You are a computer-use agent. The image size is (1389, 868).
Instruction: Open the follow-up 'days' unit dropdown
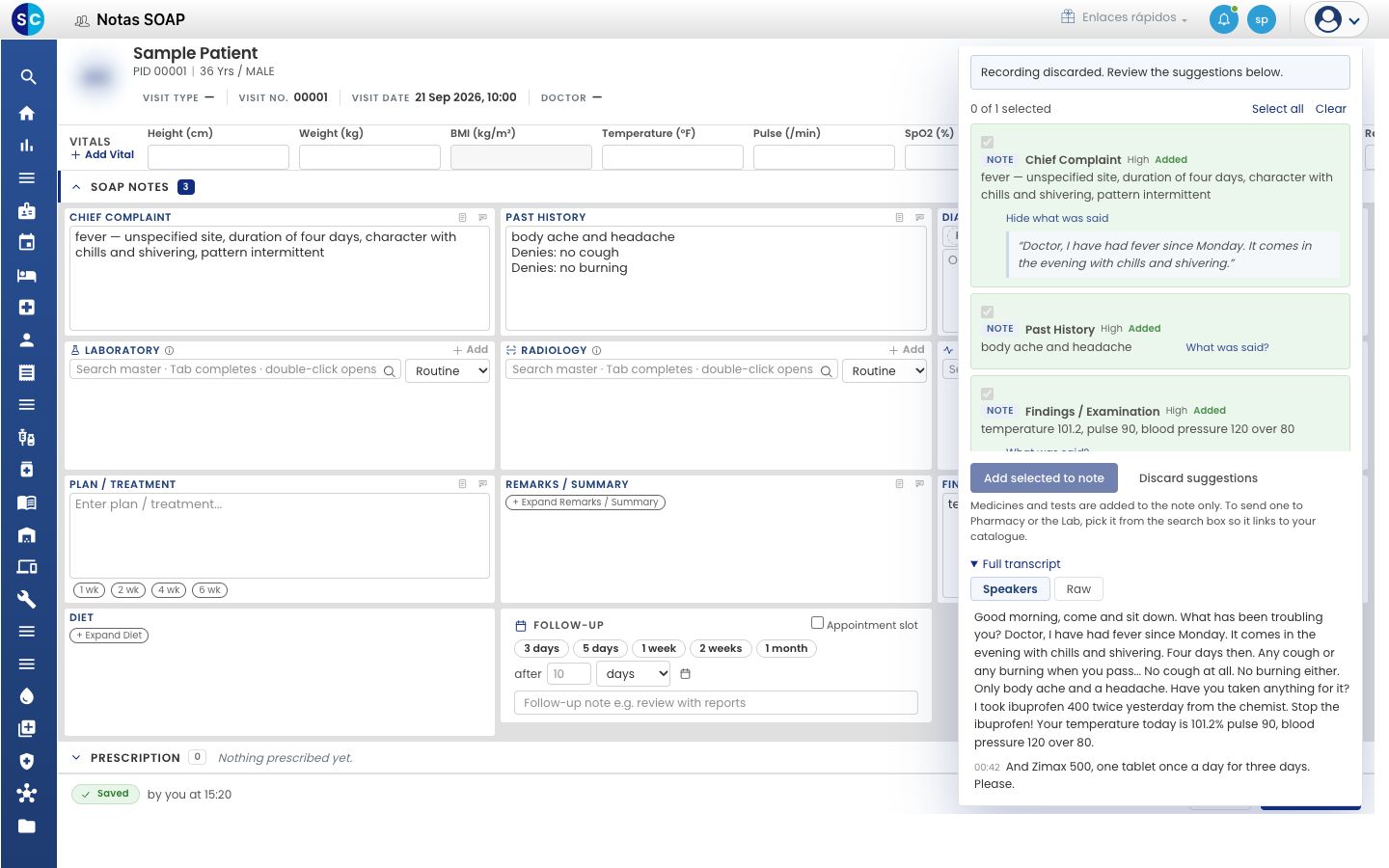[x=634, y=674]
